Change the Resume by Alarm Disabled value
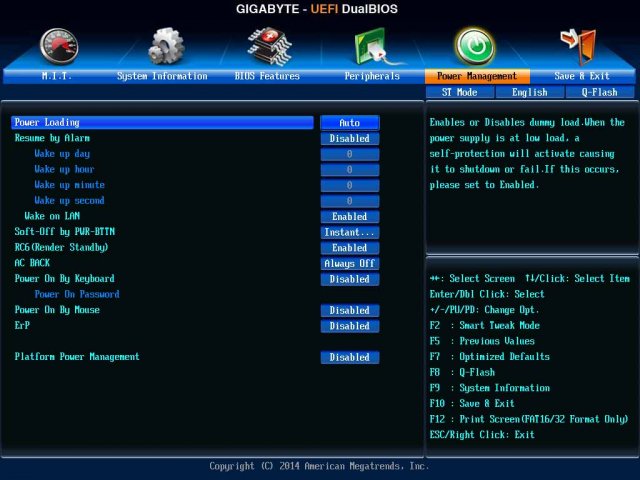Image resolution: width=640 pixels, height=480 pixels. click(x=350, y=138)
